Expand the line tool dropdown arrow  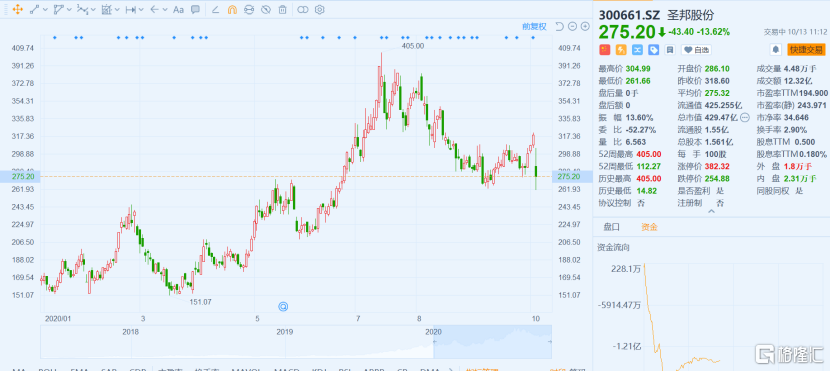(x=45, y=10)
